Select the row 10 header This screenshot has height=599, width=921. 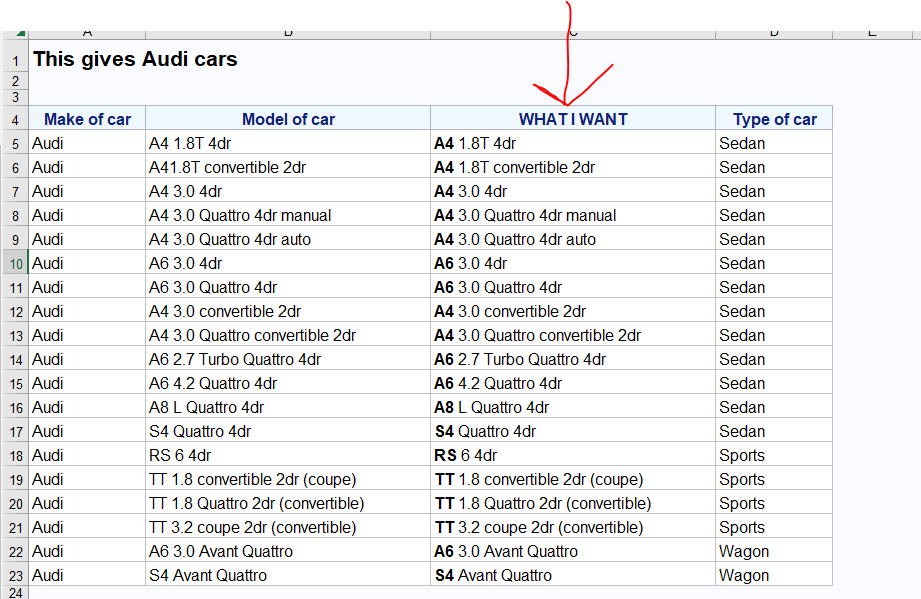(15, 264)
